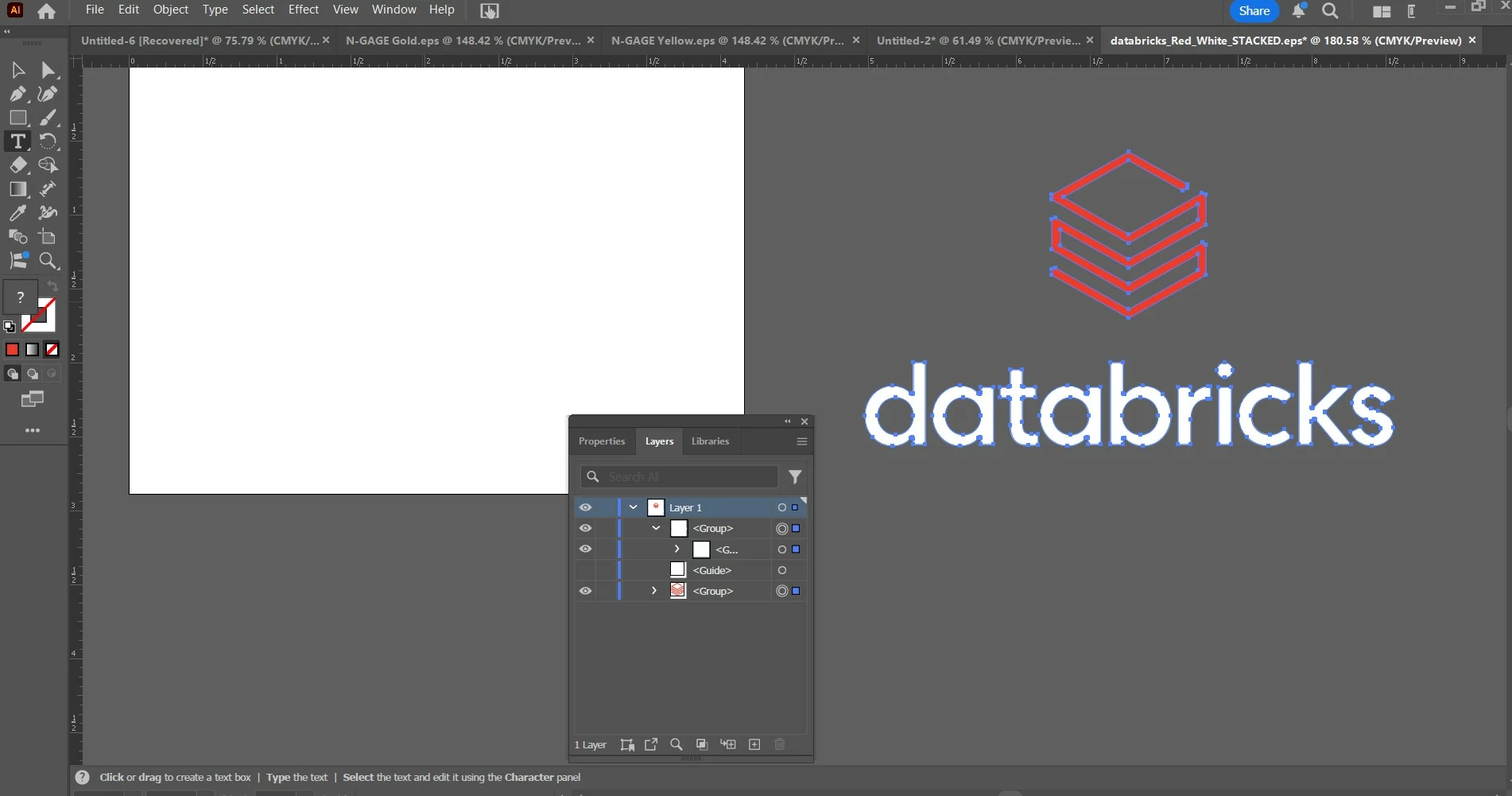Open the notifications bell
This screenshot has height=796, width=1512.
1298,10
